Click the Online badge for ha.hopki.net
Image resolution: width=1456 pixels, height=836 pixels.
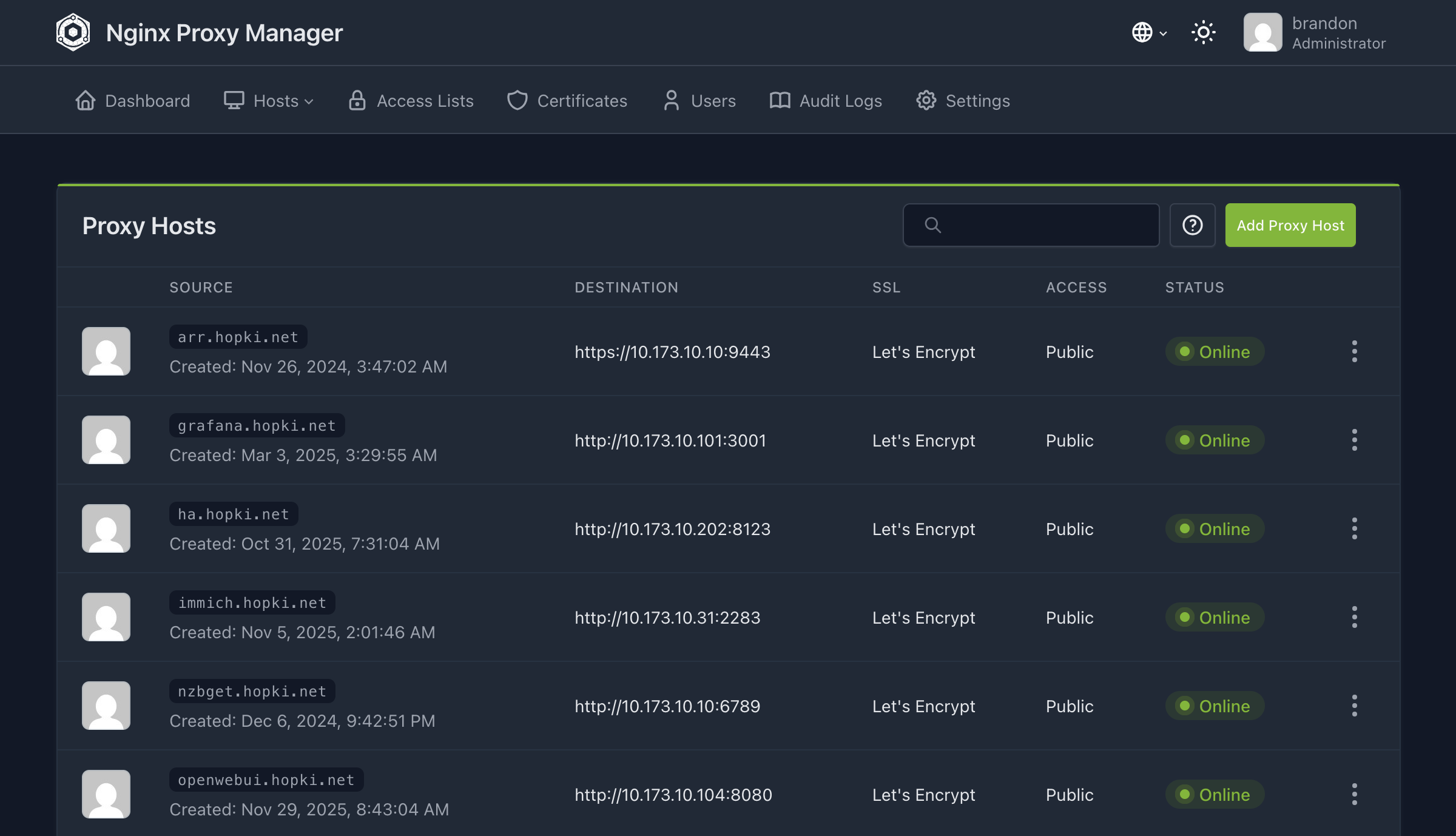(1215, 528)
